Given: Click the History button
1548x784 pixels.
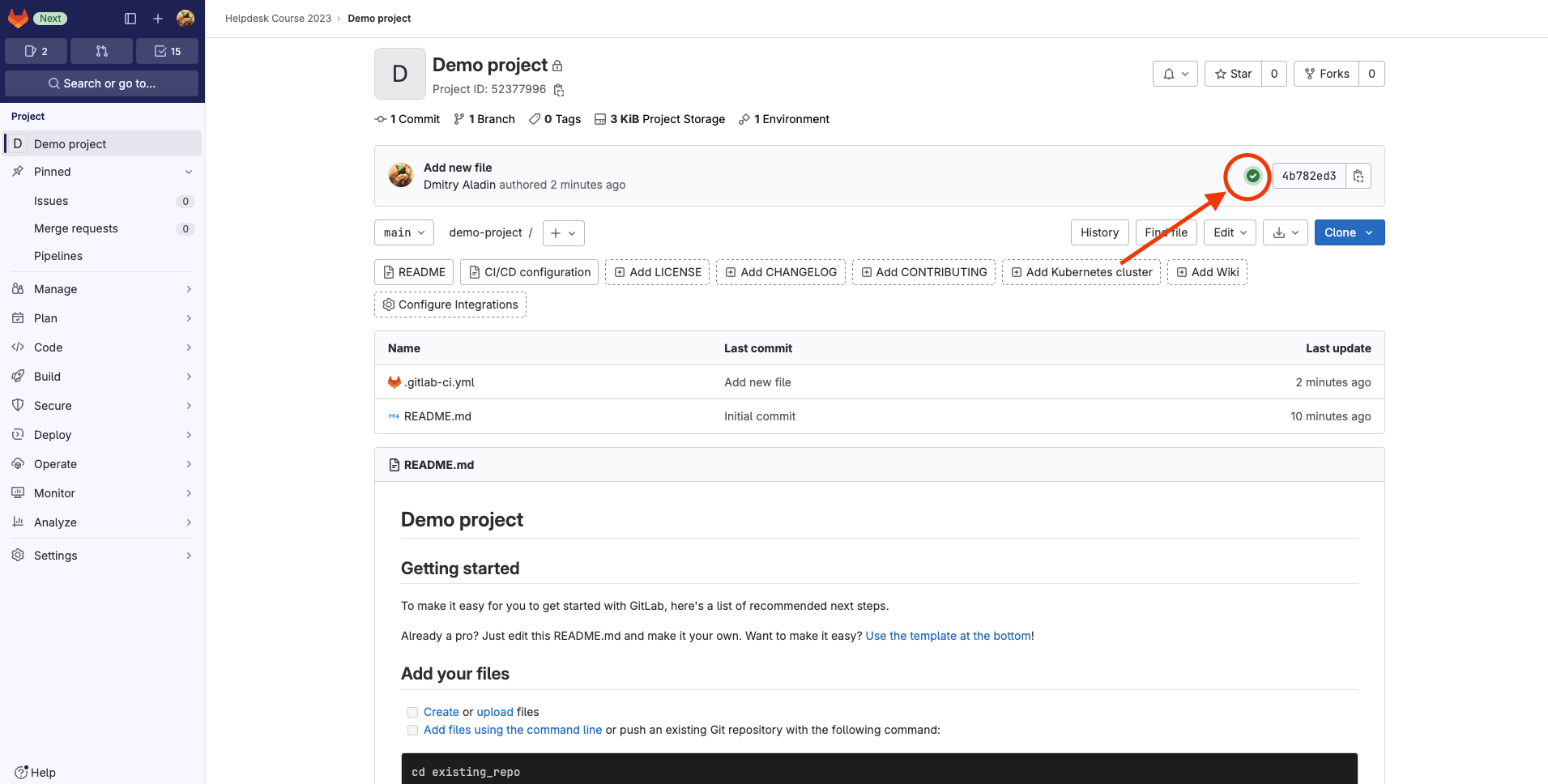Looking at the screenshot, I should 1099,232.
